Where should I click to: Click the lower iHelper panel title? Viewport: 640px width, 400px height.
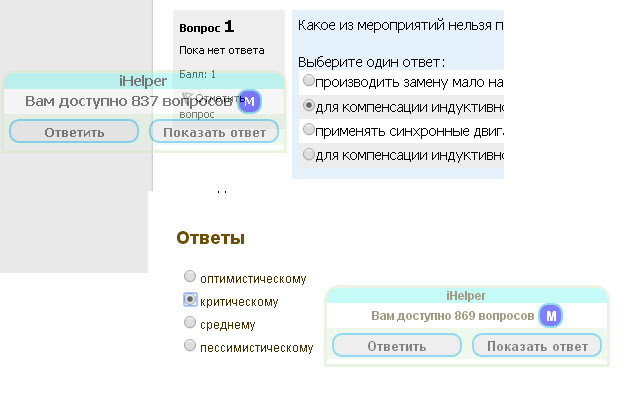tap(466, 295)
